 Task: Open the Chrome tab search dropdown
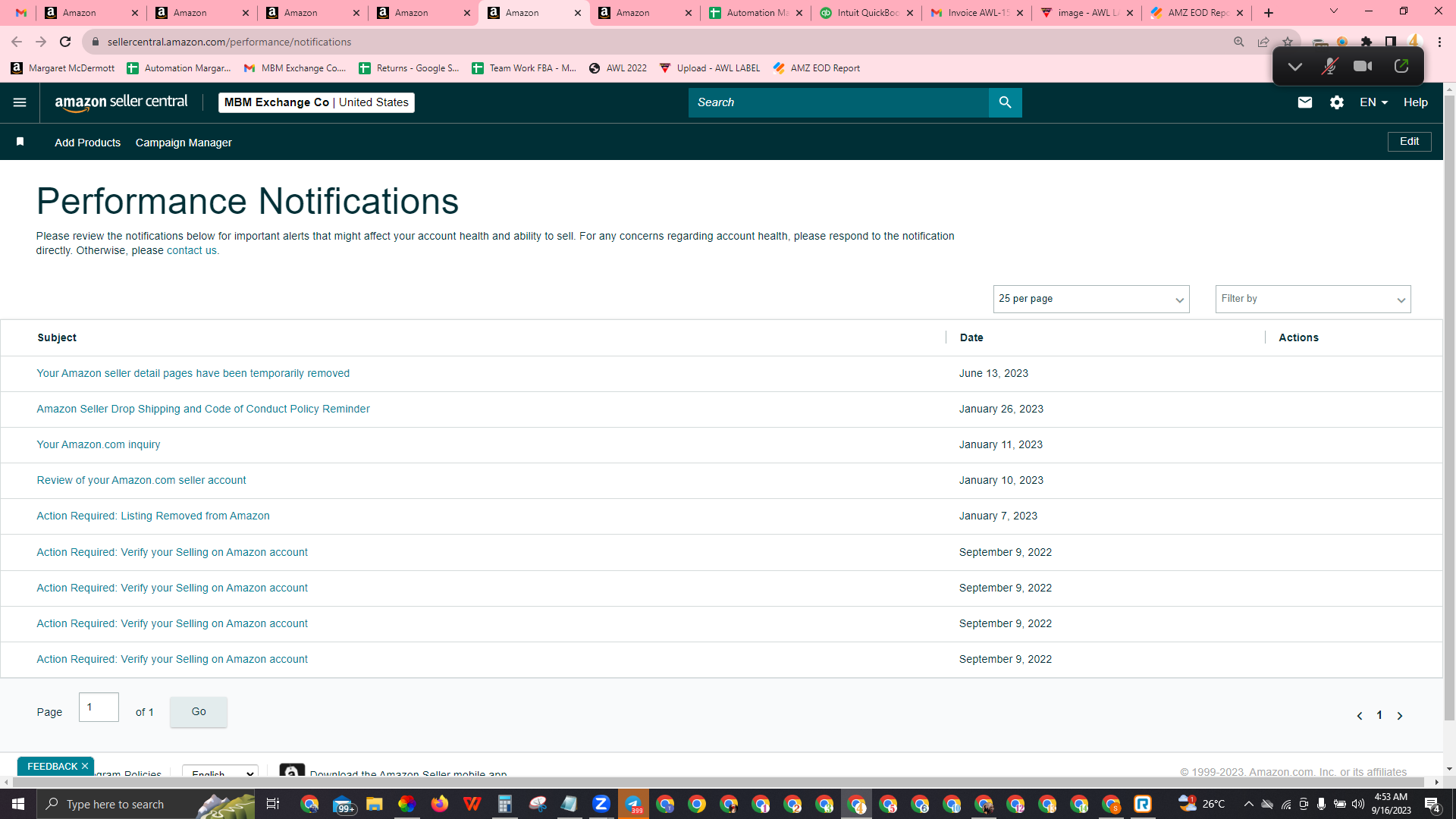[1334, 11]
